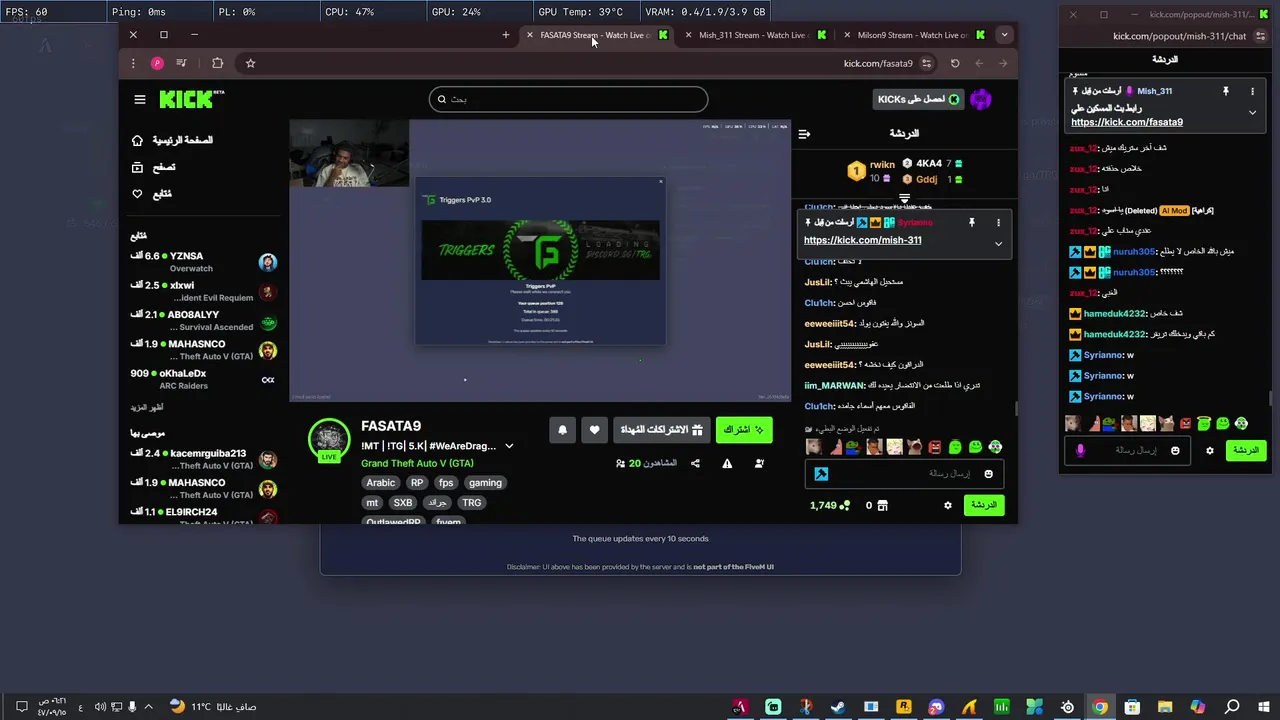
Task: Open a new browser tab with plus
Action: point(506,35)
